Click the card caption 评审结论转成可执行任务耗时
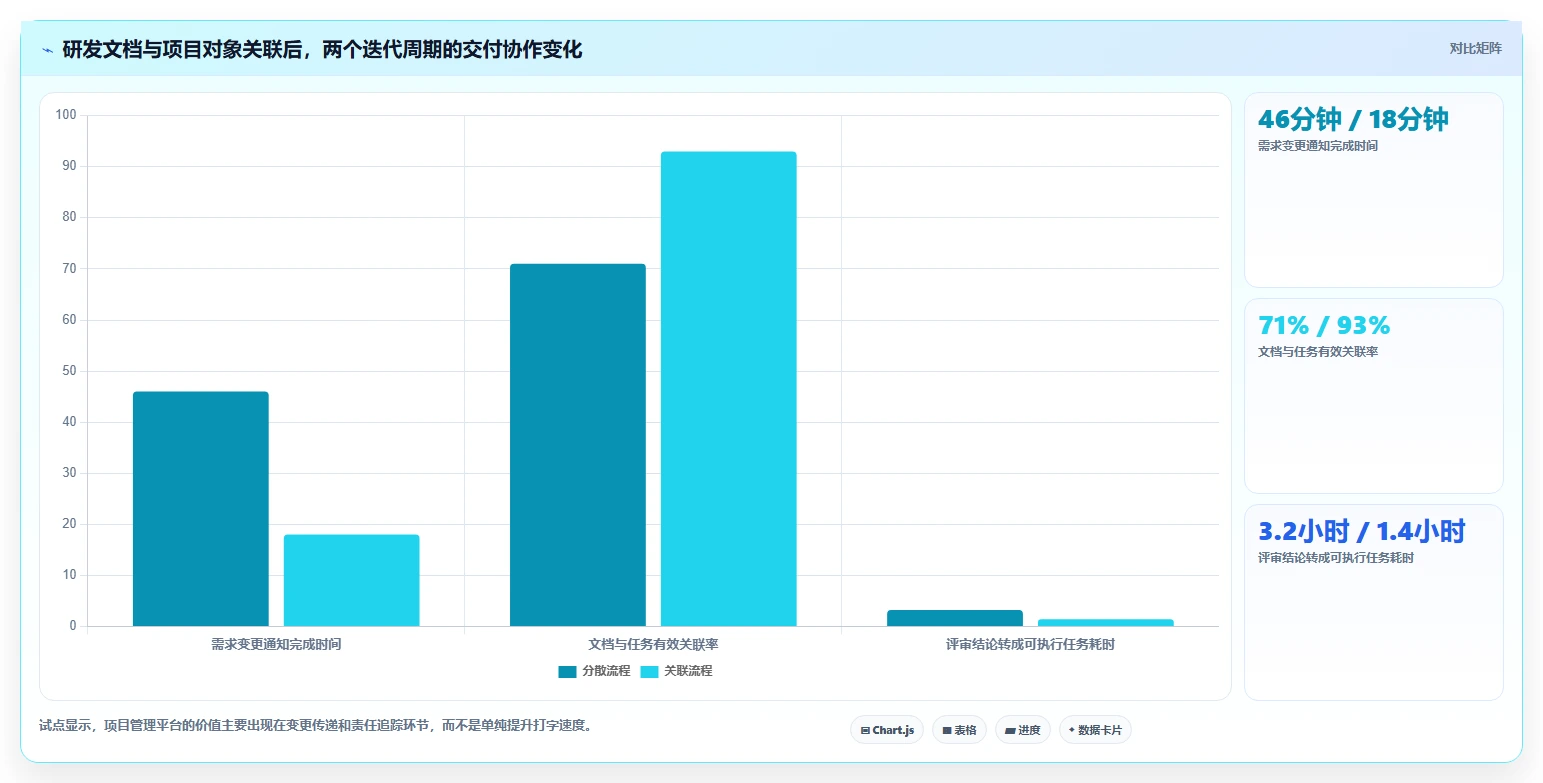1543x783 pixels. (x=1336, y=558)
